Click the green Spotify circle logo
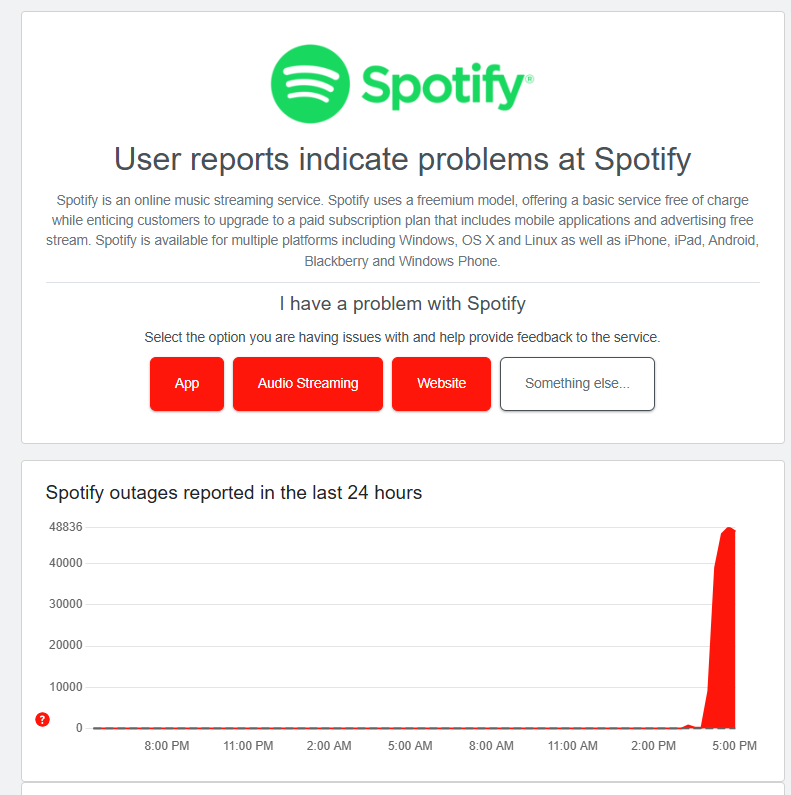The width and height of the screenshot is (791, 795). click(x=310, y=85)
